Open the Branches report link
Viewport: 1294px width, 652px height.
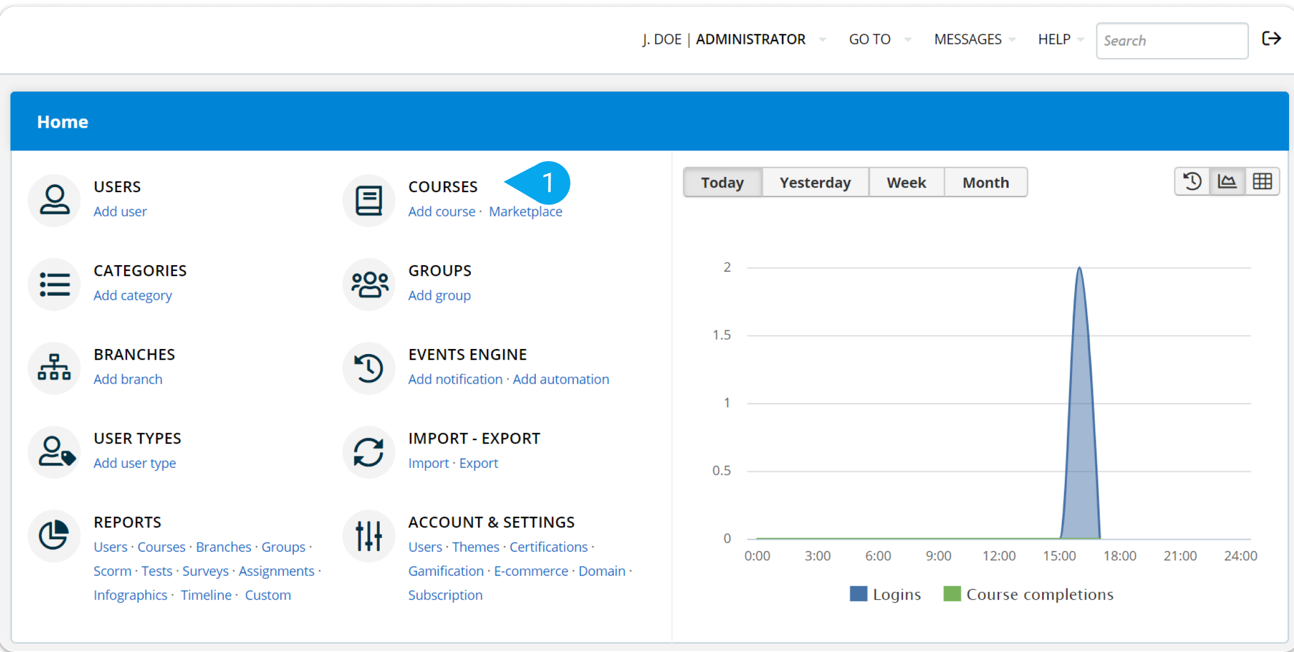223,547
